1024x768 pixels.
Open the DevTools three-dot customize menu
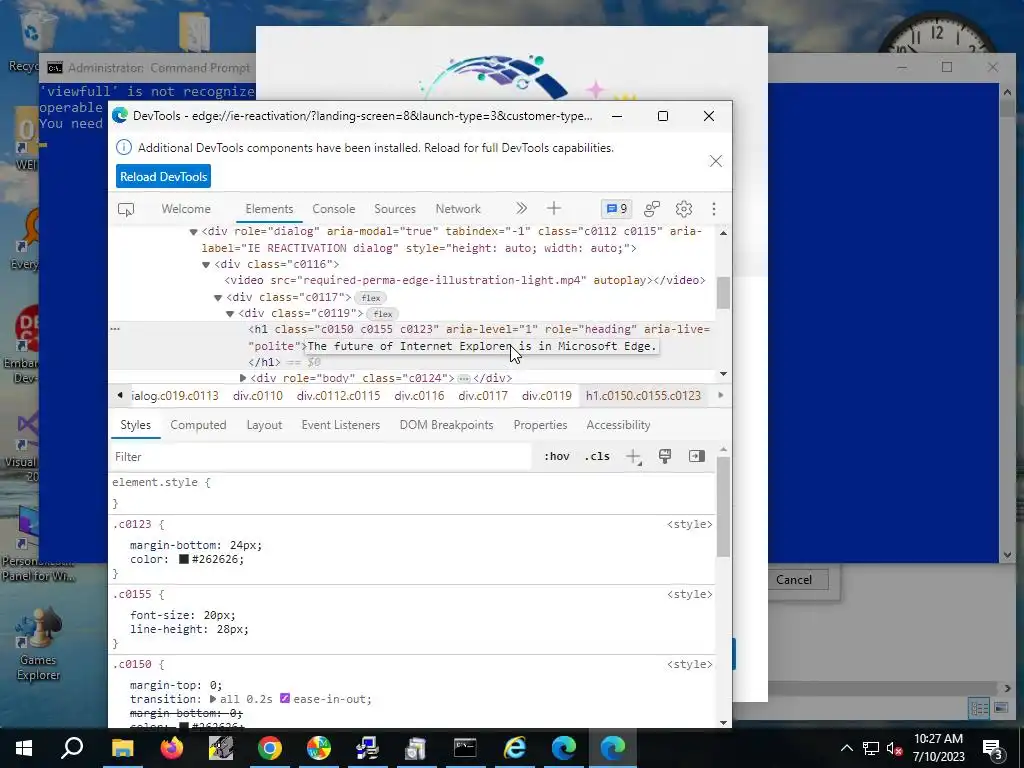click(714, 209)
